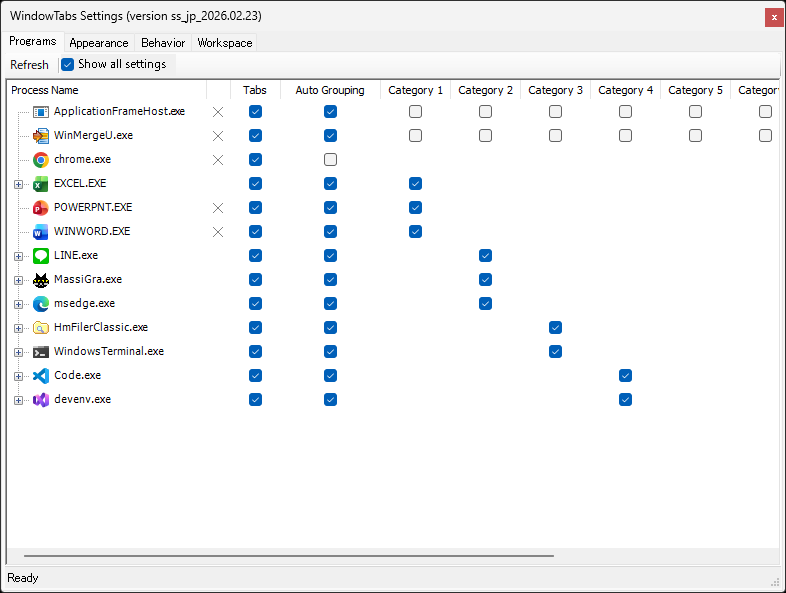Click the LINE.exe icon
Screen dimensions: 786x593
41,256
